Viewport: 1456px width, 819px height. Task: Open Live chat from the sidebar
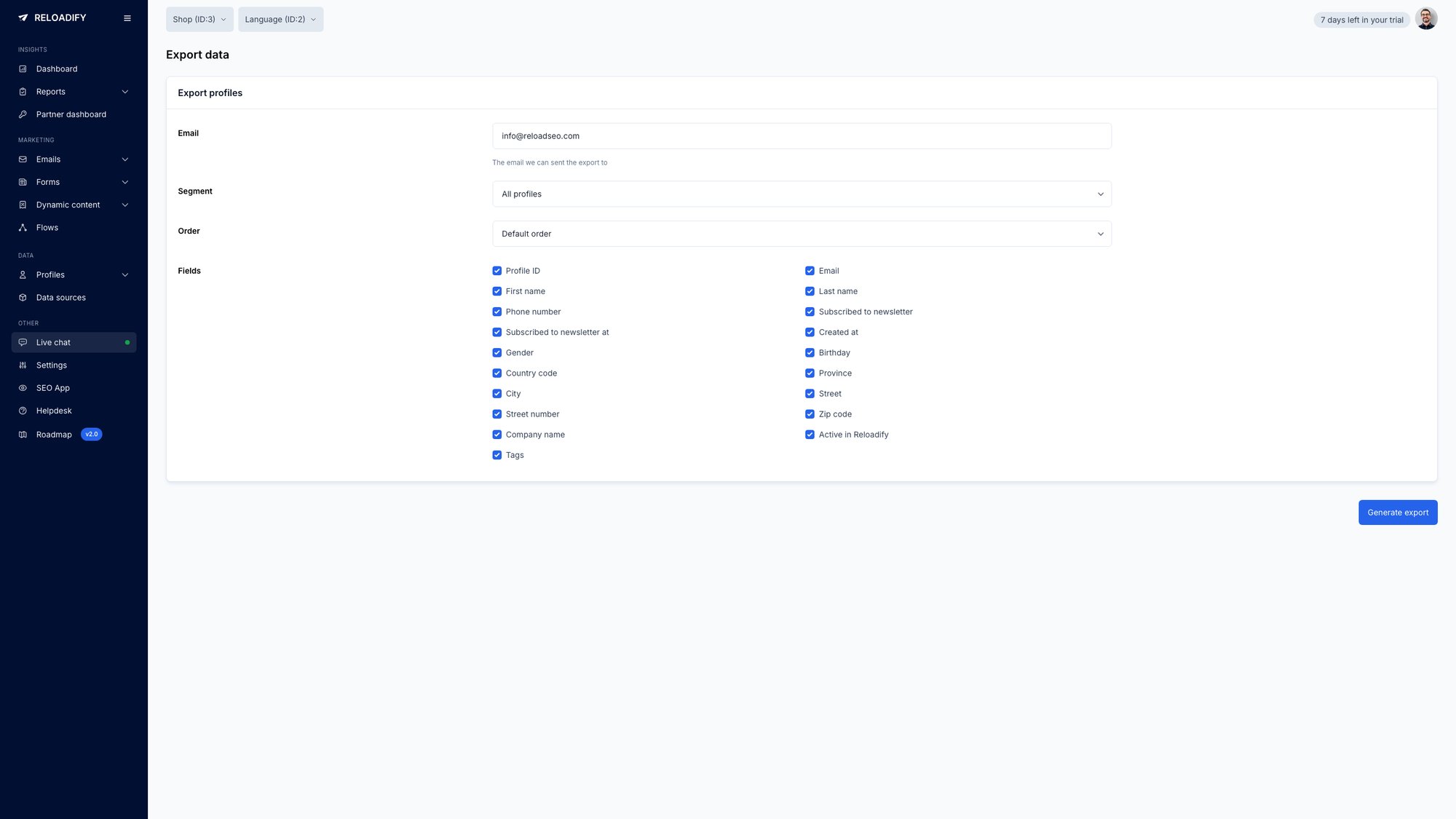[x=53, y=342]
